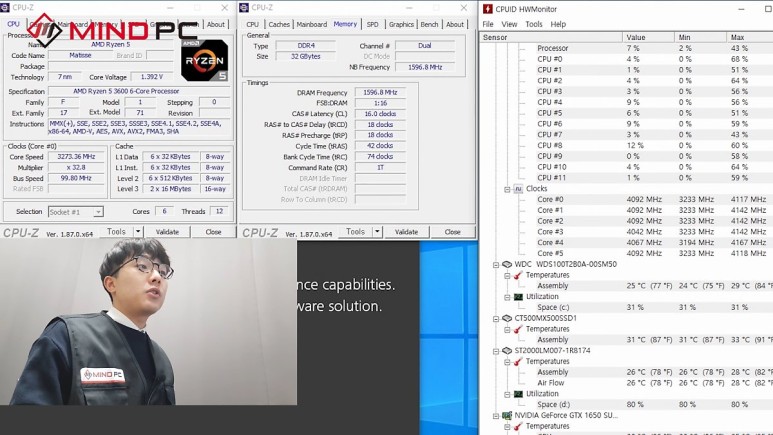
Task: Collapse Utilization under WDC drive
Action: tap(507, 297)
